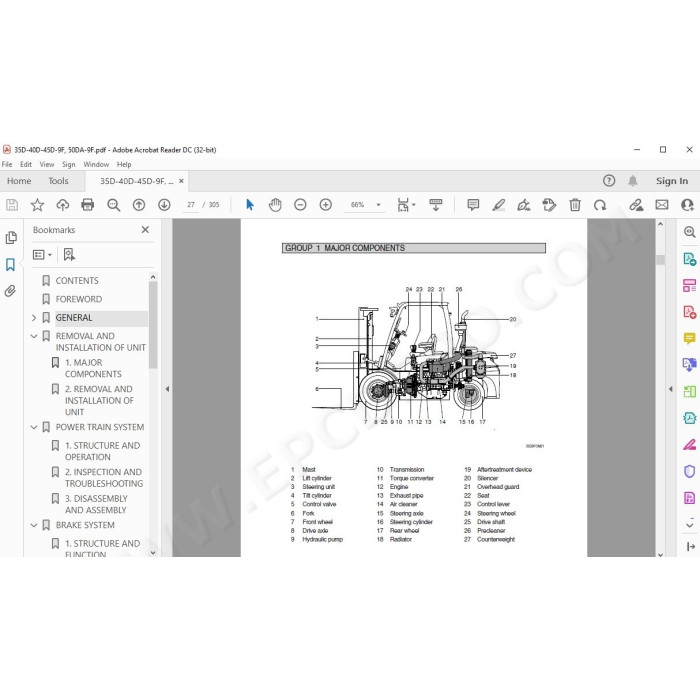This screenshot has width=700, height=700.
Task: Close the 35D-40D-45D-9F document tab
Action: pyautogui.click(x=181, y=181)
